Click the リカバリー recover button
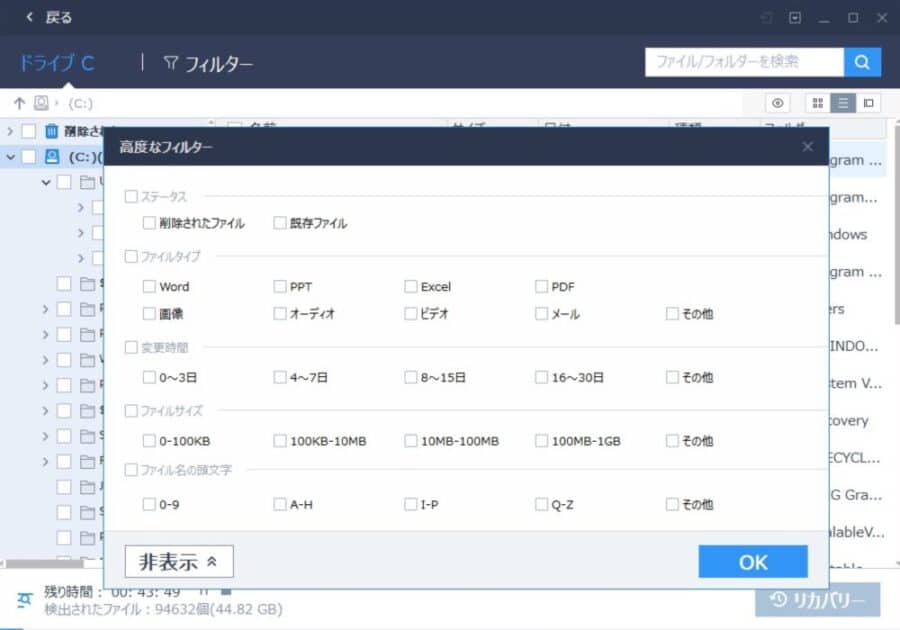The height and width of the screenshot is (630, 900). (817, 600)
